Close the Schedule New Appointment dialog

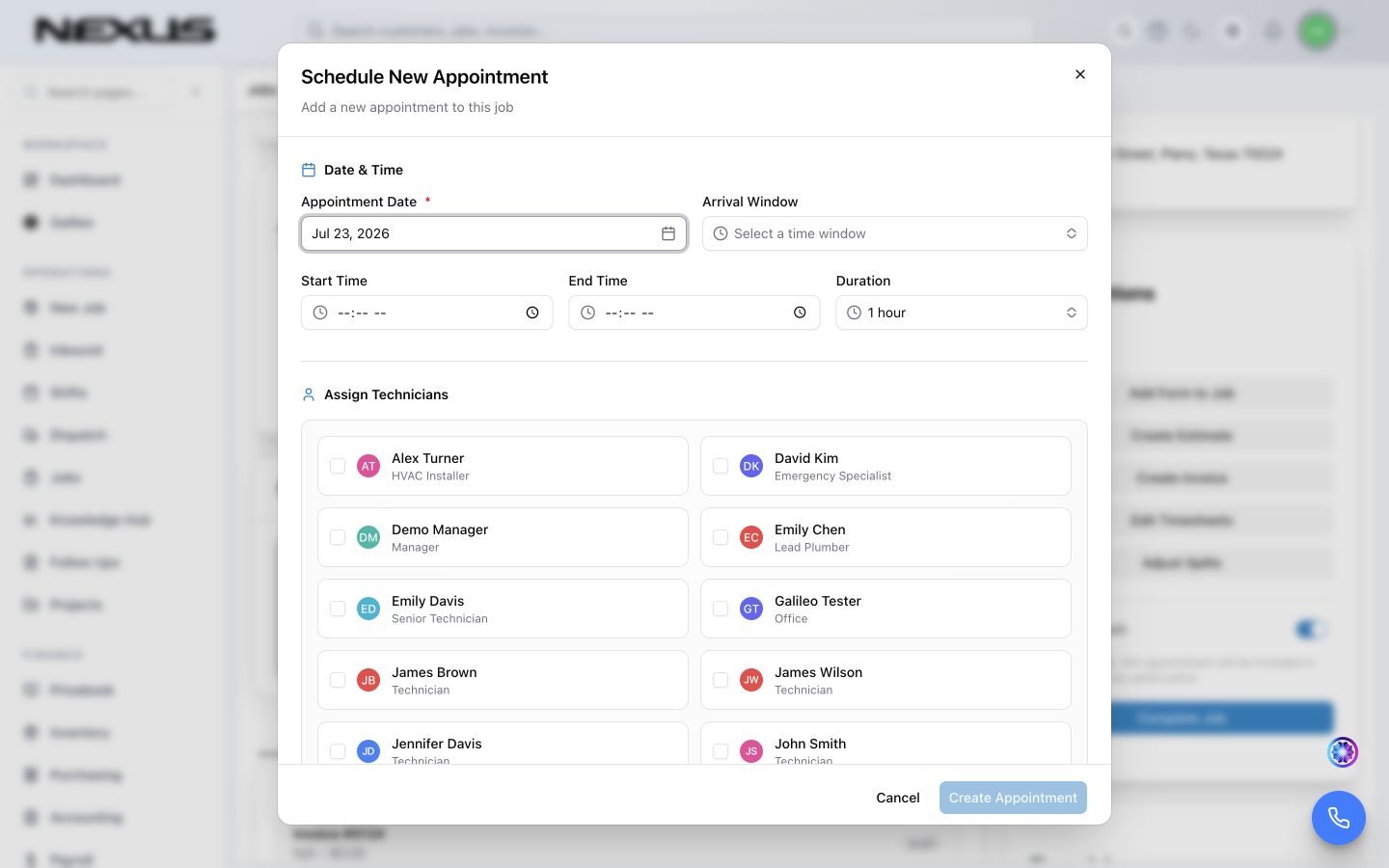(x=1080, y=74)
